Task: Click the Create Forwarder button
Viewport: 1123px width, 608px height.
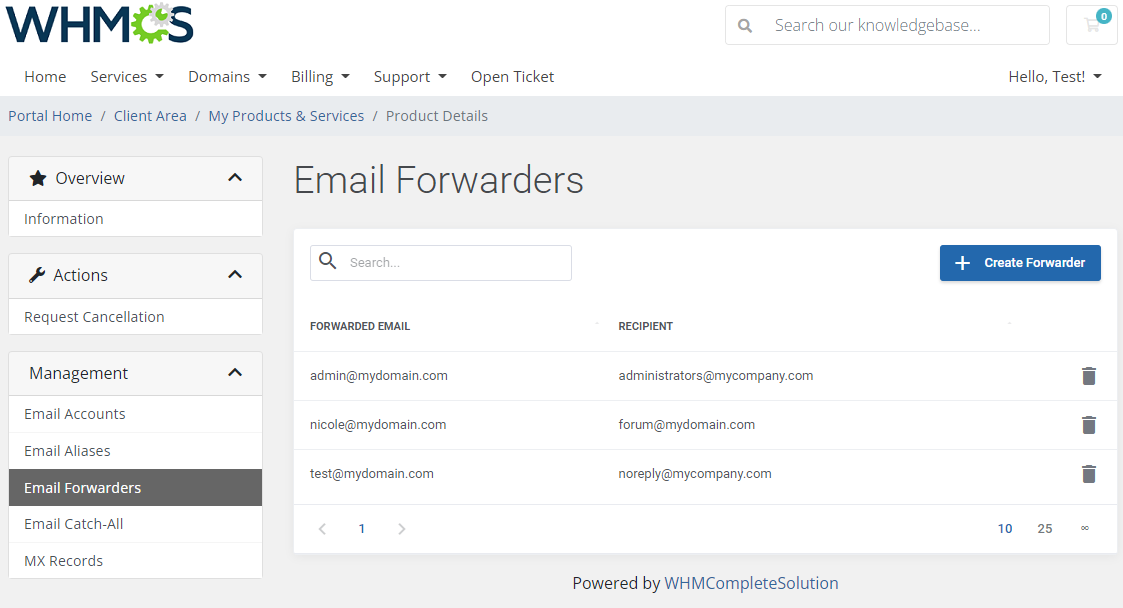Action: pos(1020,263)
